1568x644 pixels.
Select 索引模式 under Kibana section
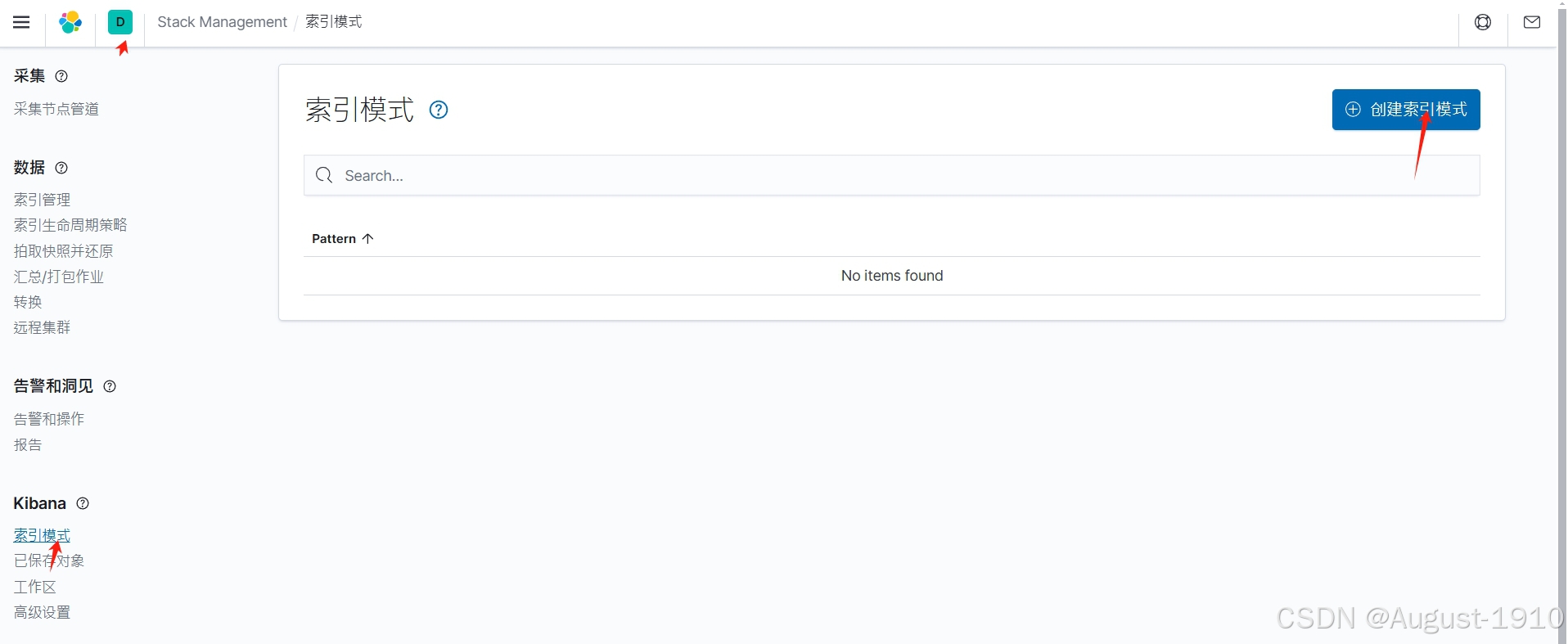tap(43, 535)
